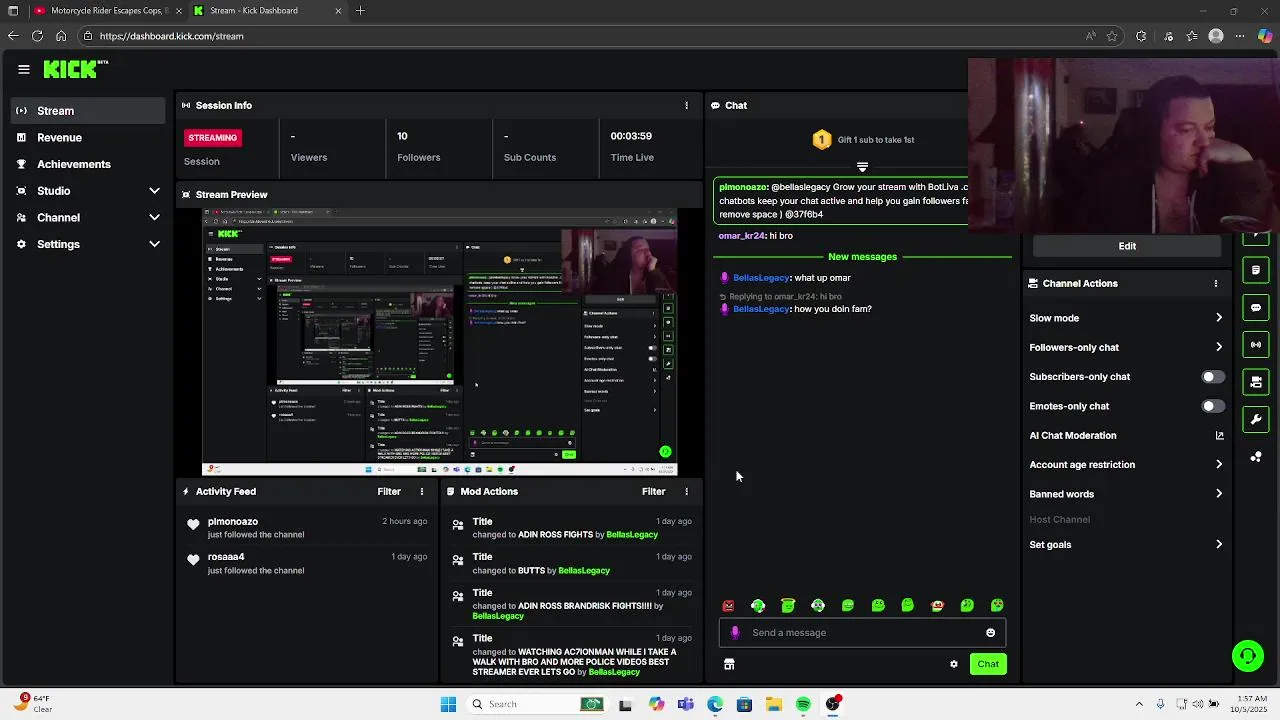Viewport: 1280px width, 720px height.
Task: Click the notes document sidebar icon
Action: pos(1256,270)
